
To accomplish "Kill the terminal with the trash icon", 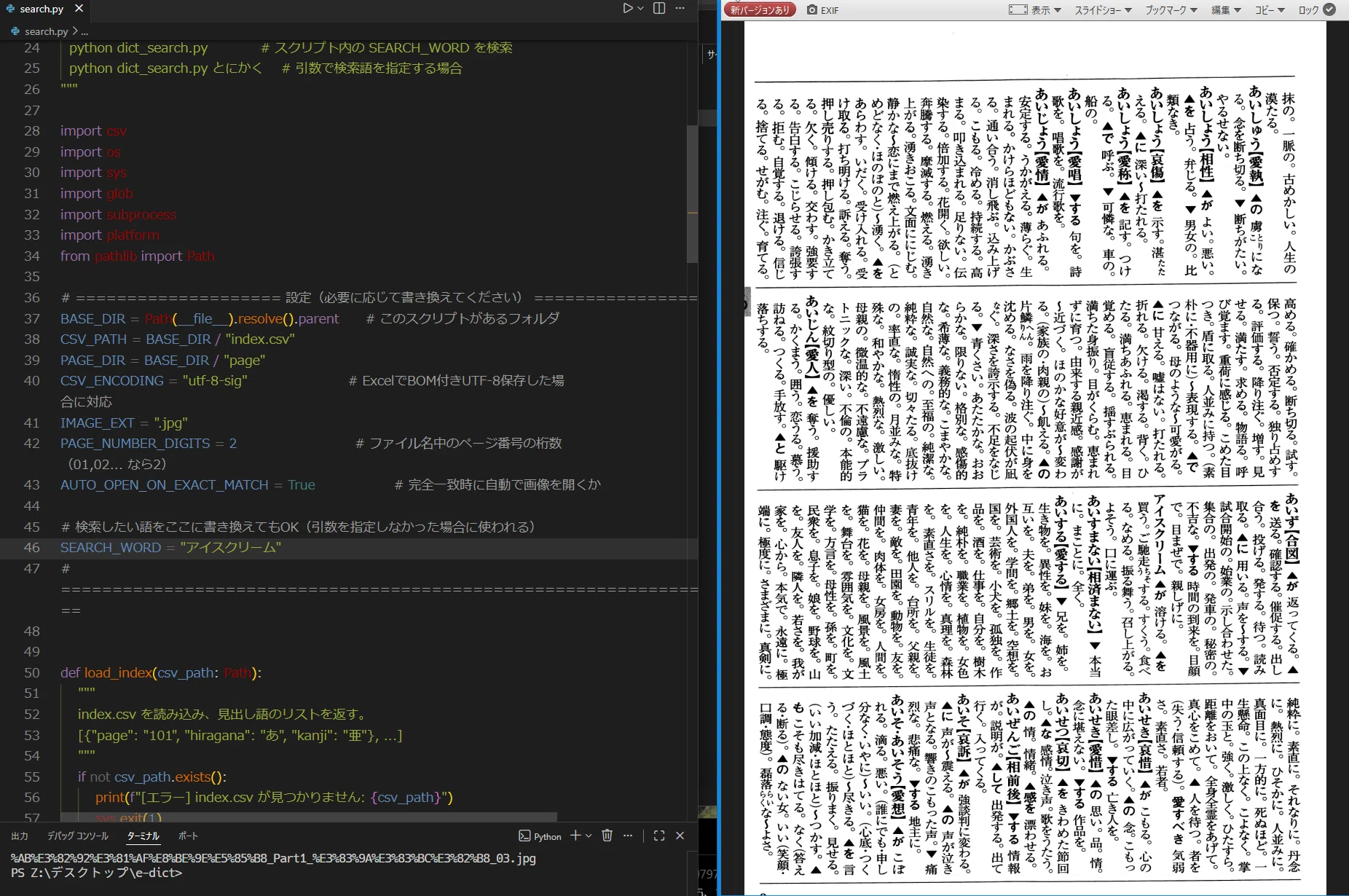I will (607, 836).
